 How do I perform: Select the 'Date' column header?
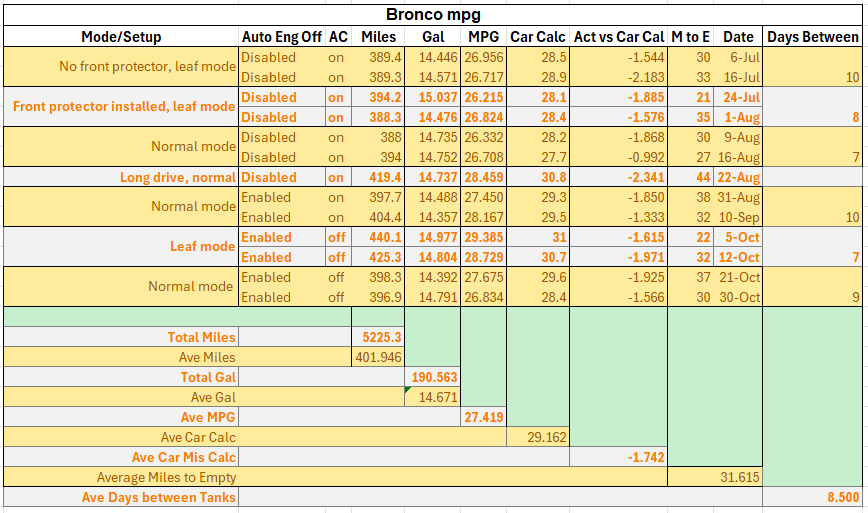[738, 37]
